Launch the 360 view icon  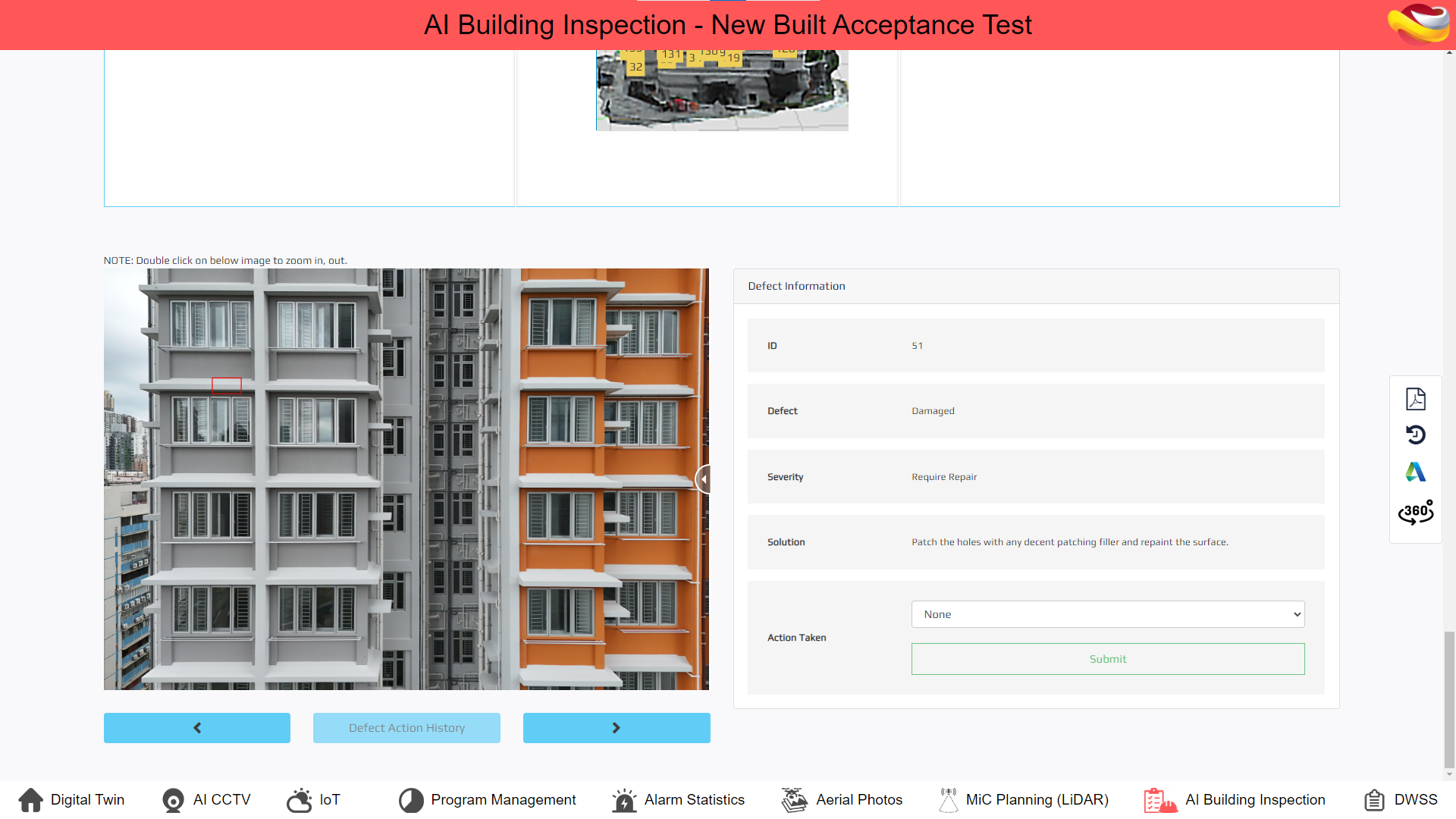point(1415,513)
